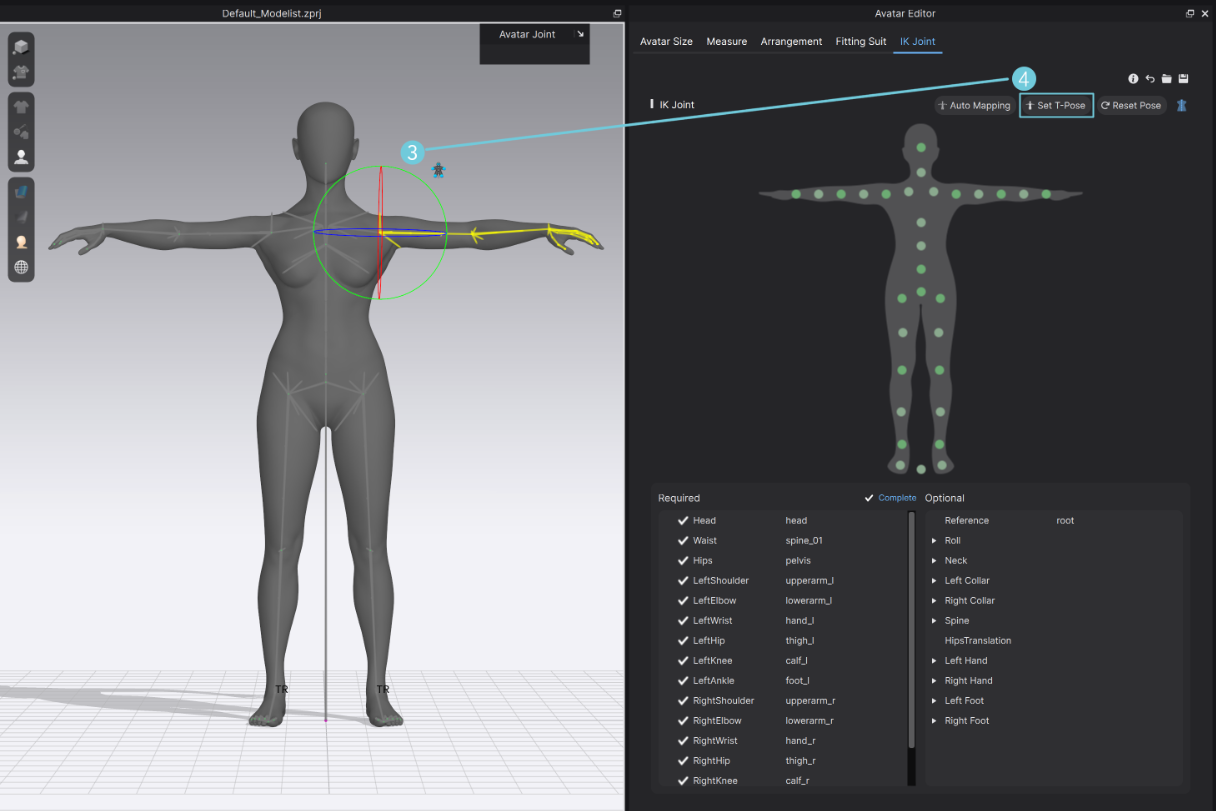Viewport: 1216px width, 811px height.
Task: Toggle the LeftWrist joint checkmark
Action: click(x=683, y=620)
